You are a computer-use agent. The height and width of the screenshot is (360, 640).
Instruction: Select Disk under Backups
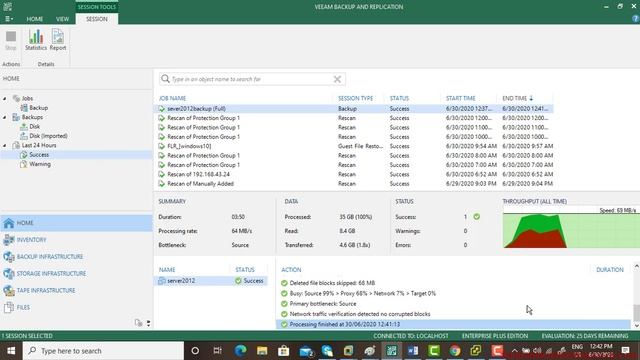[34, 127]
